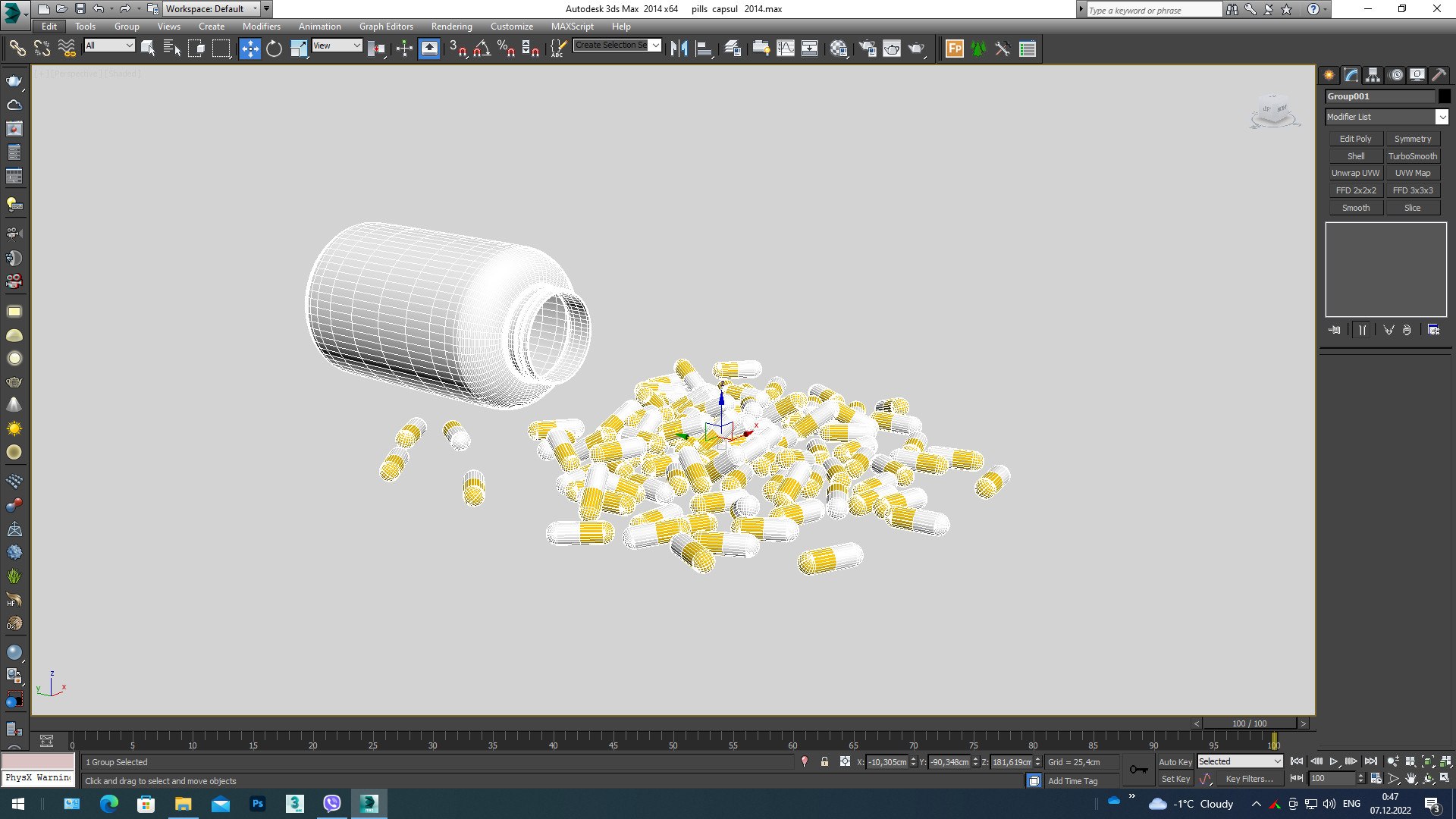The height and width of the screenshot is (819, 1456).
Task: Expand the Modifier List dropdown
Action: [1442, 117]
